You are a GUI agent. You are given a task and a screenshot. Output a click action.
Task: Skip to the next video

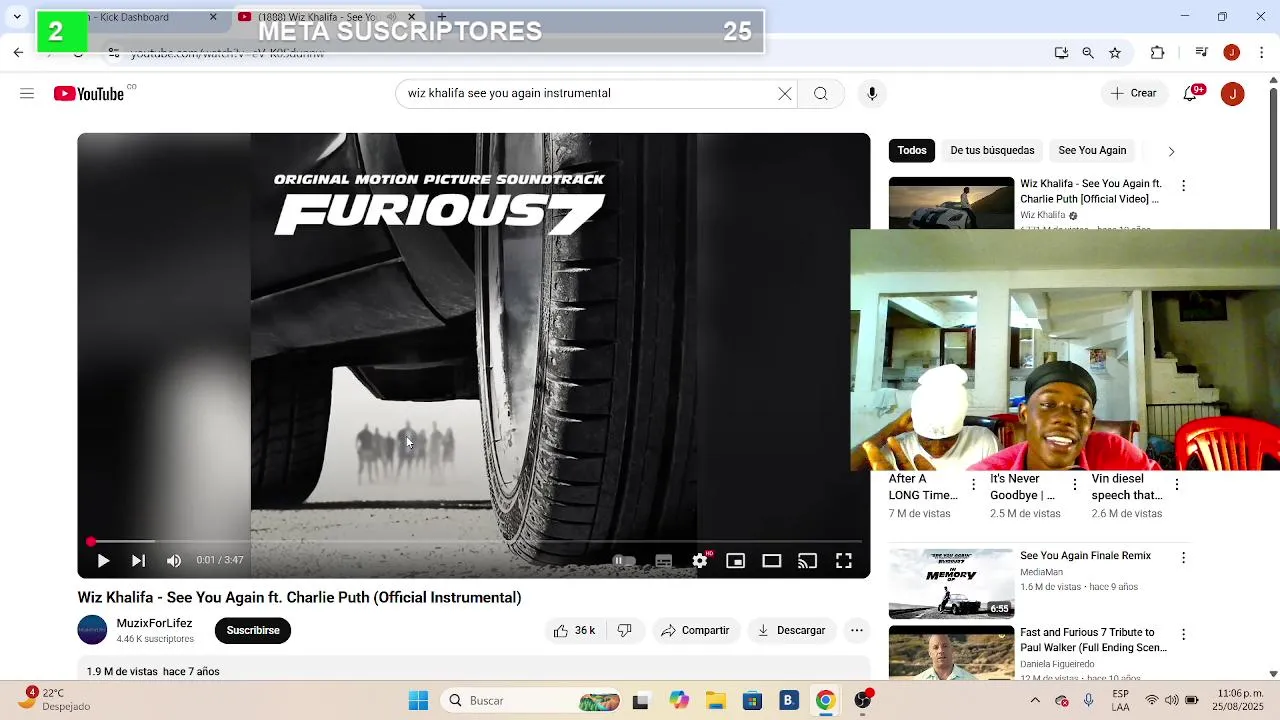tap(138, 561)
